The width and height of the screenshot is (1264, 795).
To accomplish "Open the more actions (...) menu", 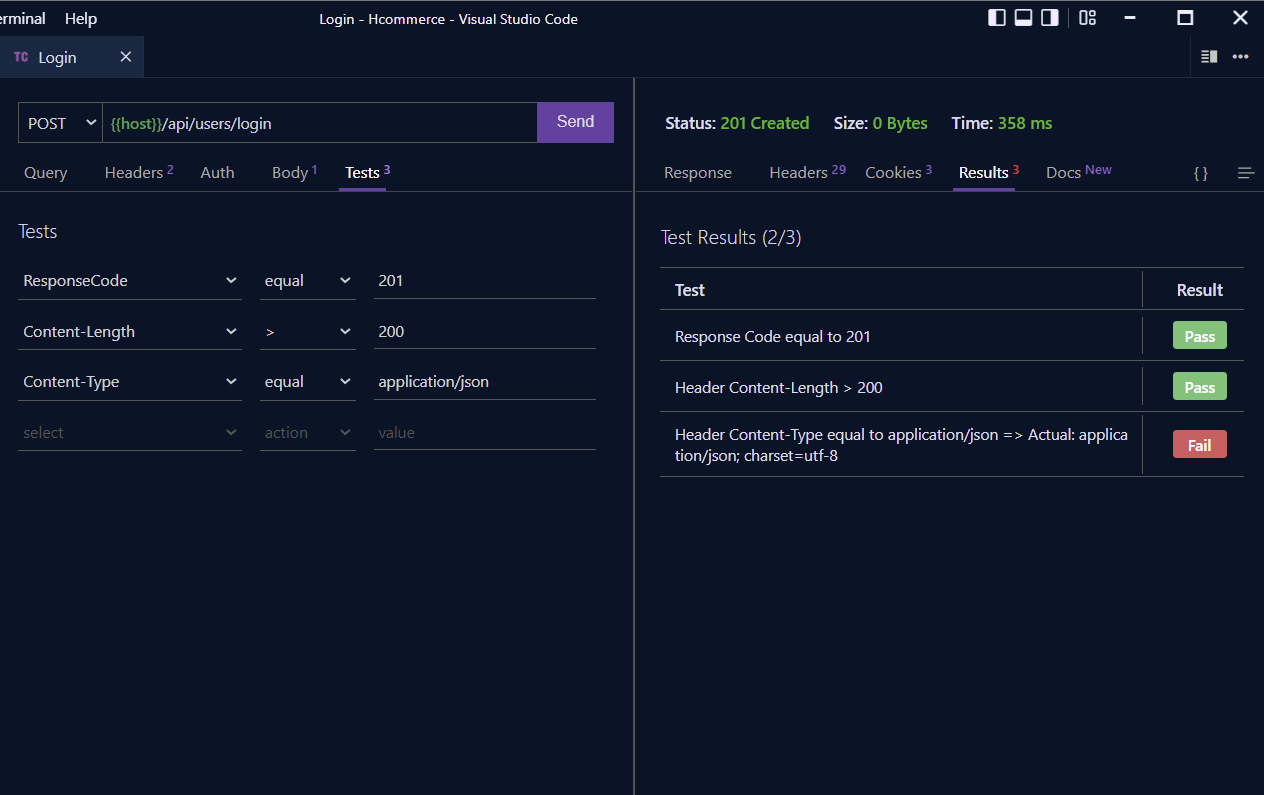I will tap(1240, 57).
